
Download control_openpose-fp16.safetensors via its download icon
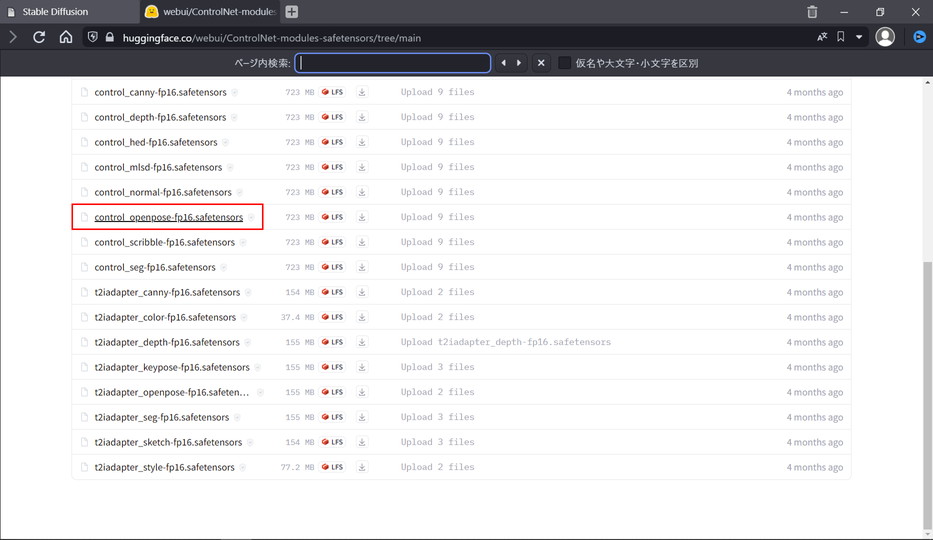click(362, 217)
